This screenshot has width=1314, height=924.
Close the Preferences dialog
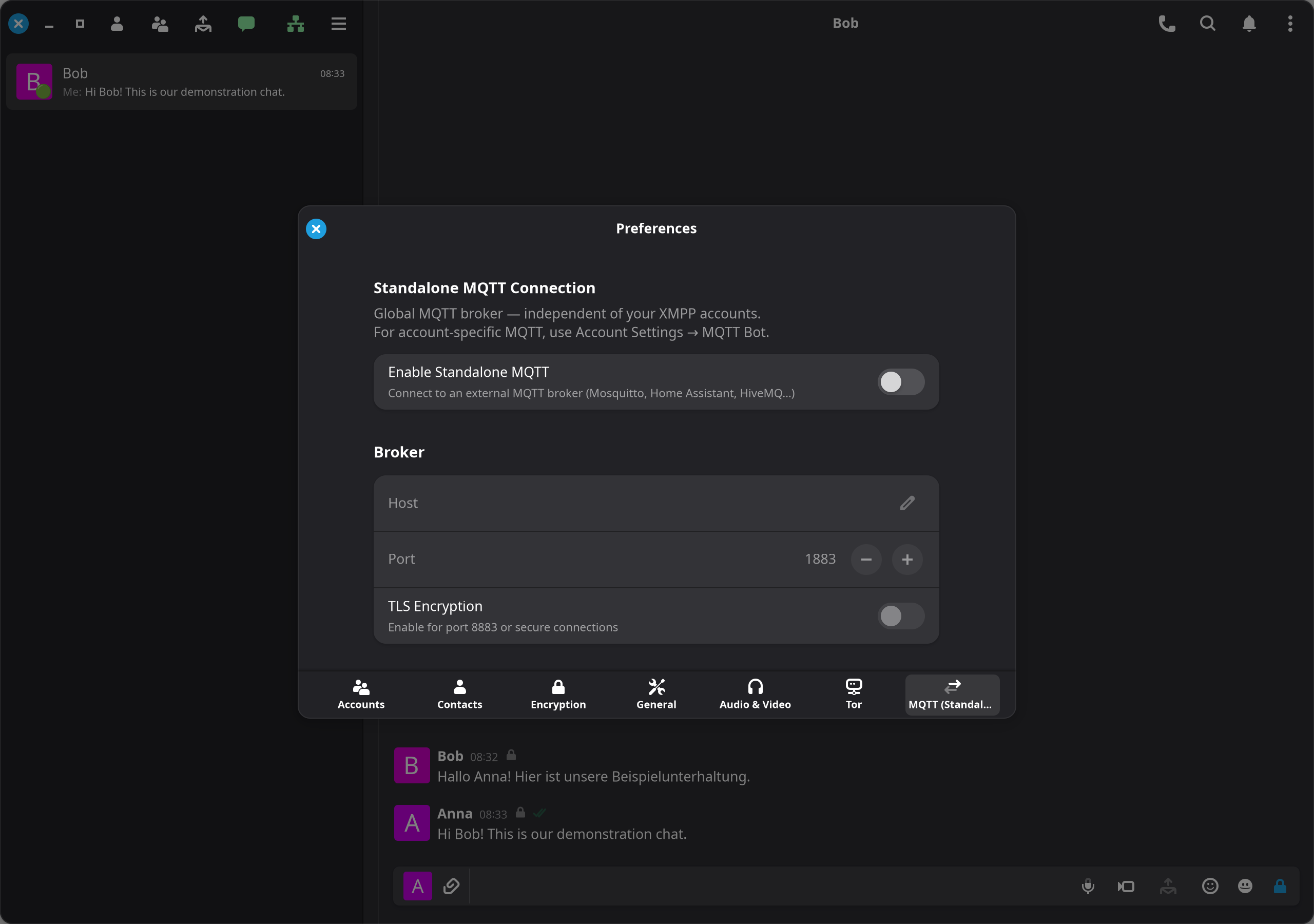pyautogui.click(x=316, y=229)
